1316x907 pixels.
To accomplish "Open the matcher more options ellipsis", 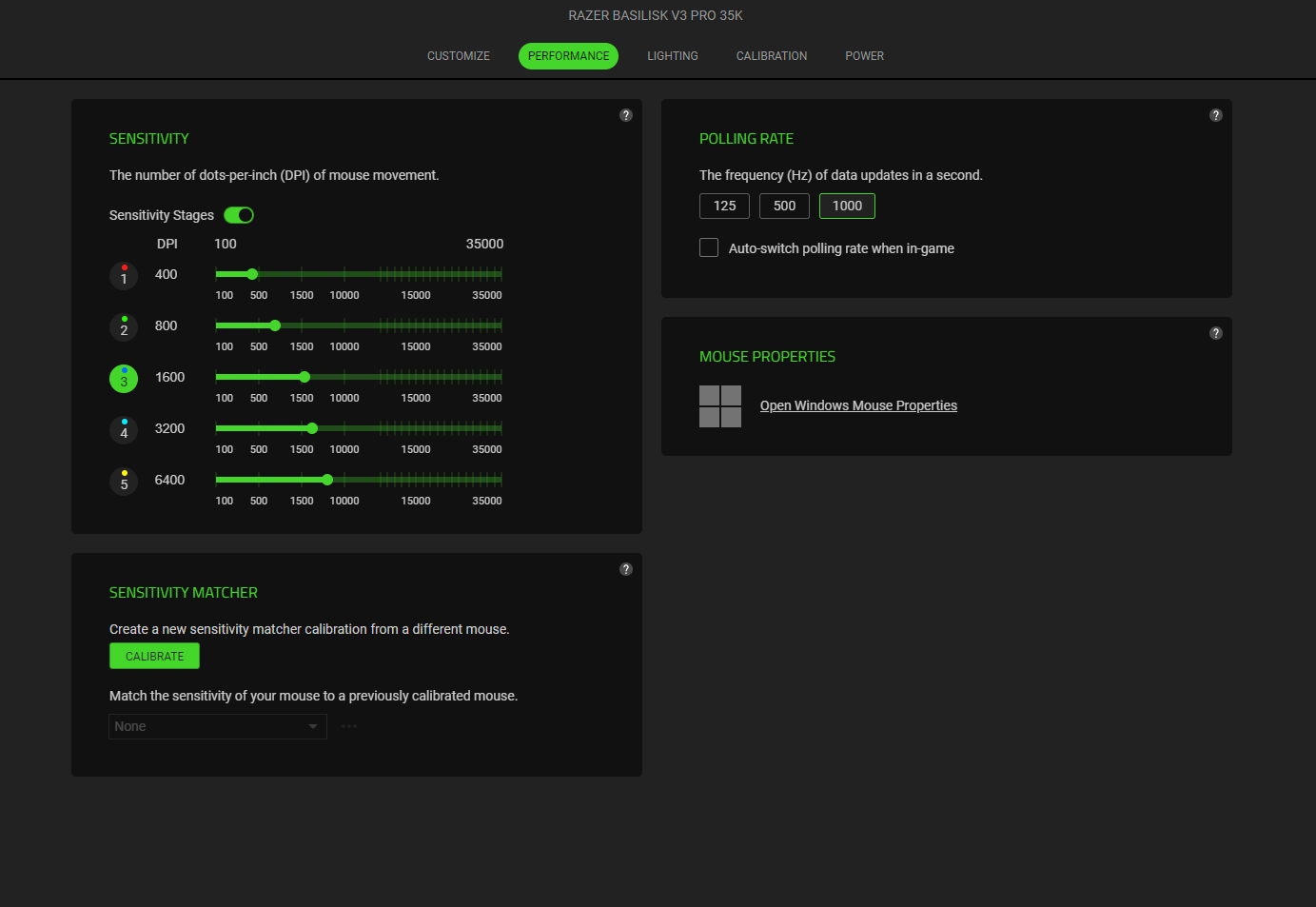I will [x=349, y=726].
